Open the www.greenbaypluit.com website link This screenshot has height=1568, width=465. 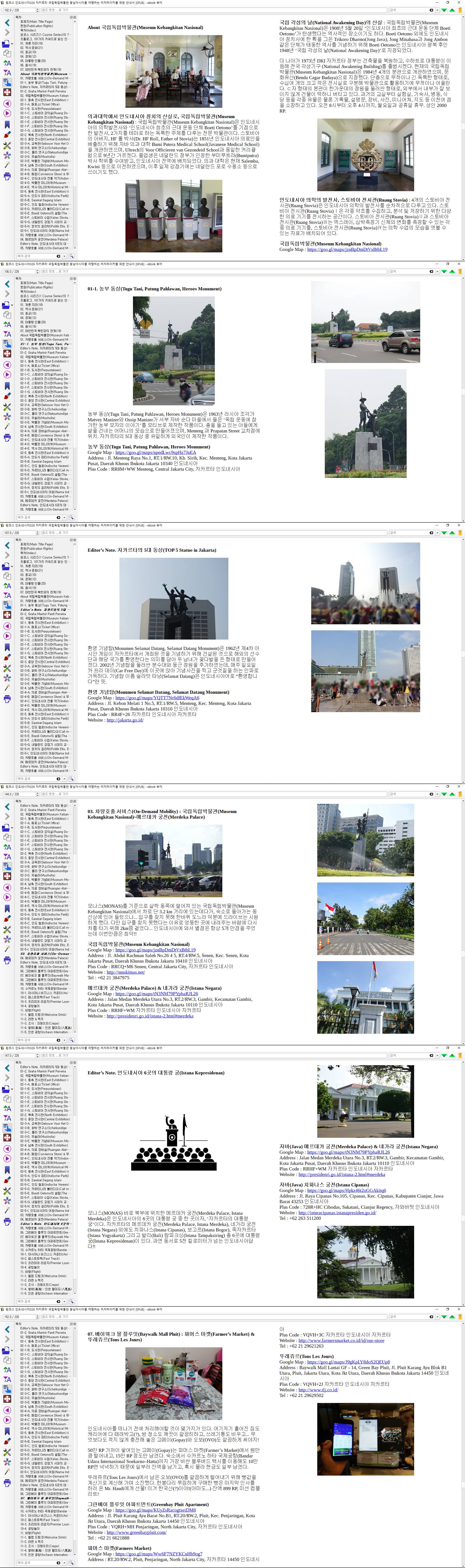point(137,1533)
